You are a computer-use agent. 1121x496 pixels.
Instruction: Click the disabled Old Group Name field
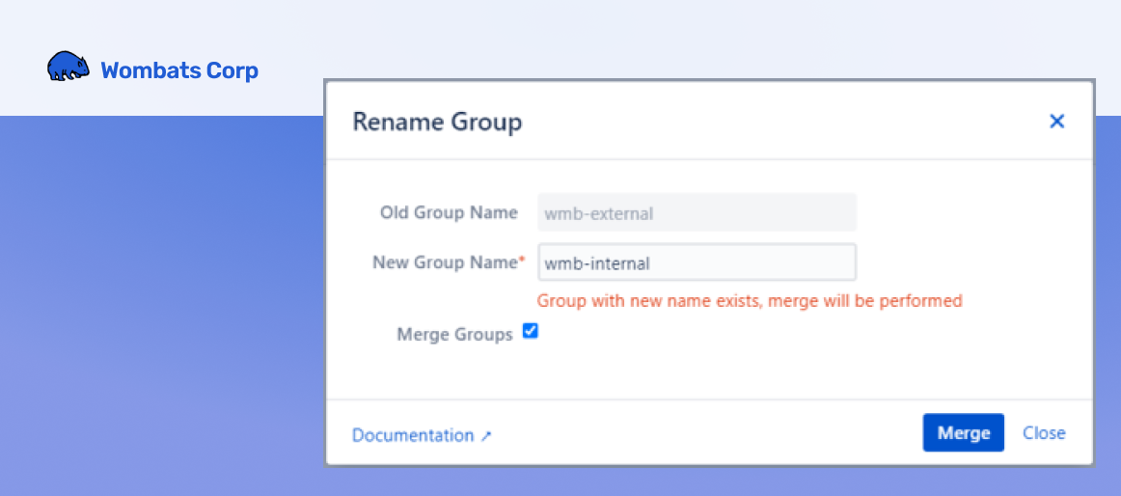pos(750,212)
